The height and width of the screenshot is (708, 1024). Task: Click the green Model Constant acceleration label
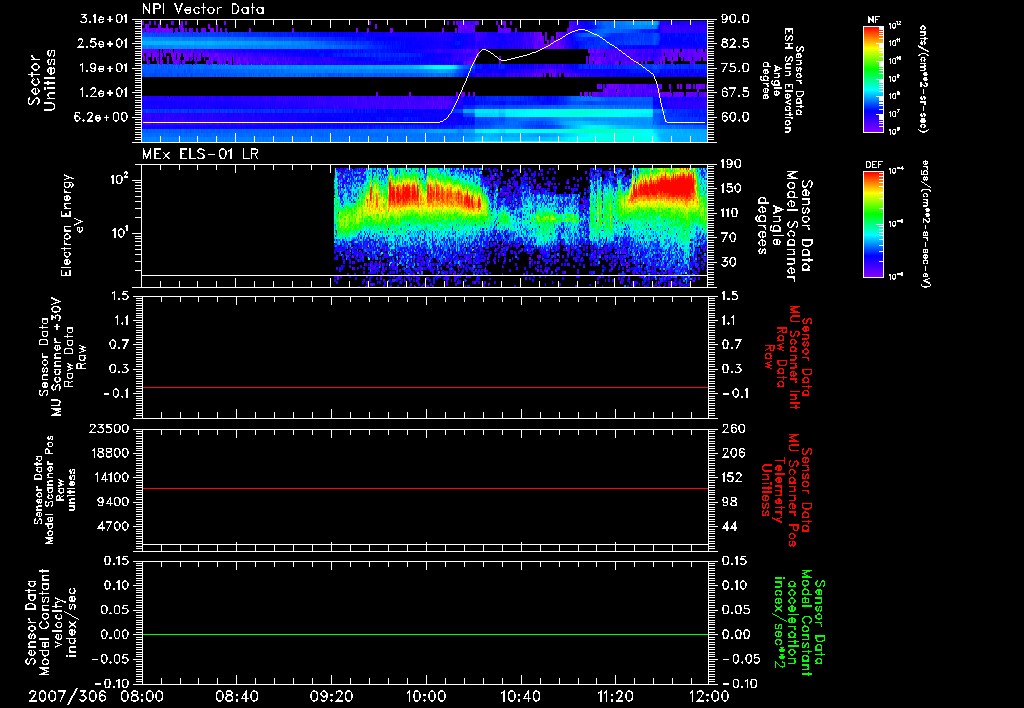click(x=799, y=625)
